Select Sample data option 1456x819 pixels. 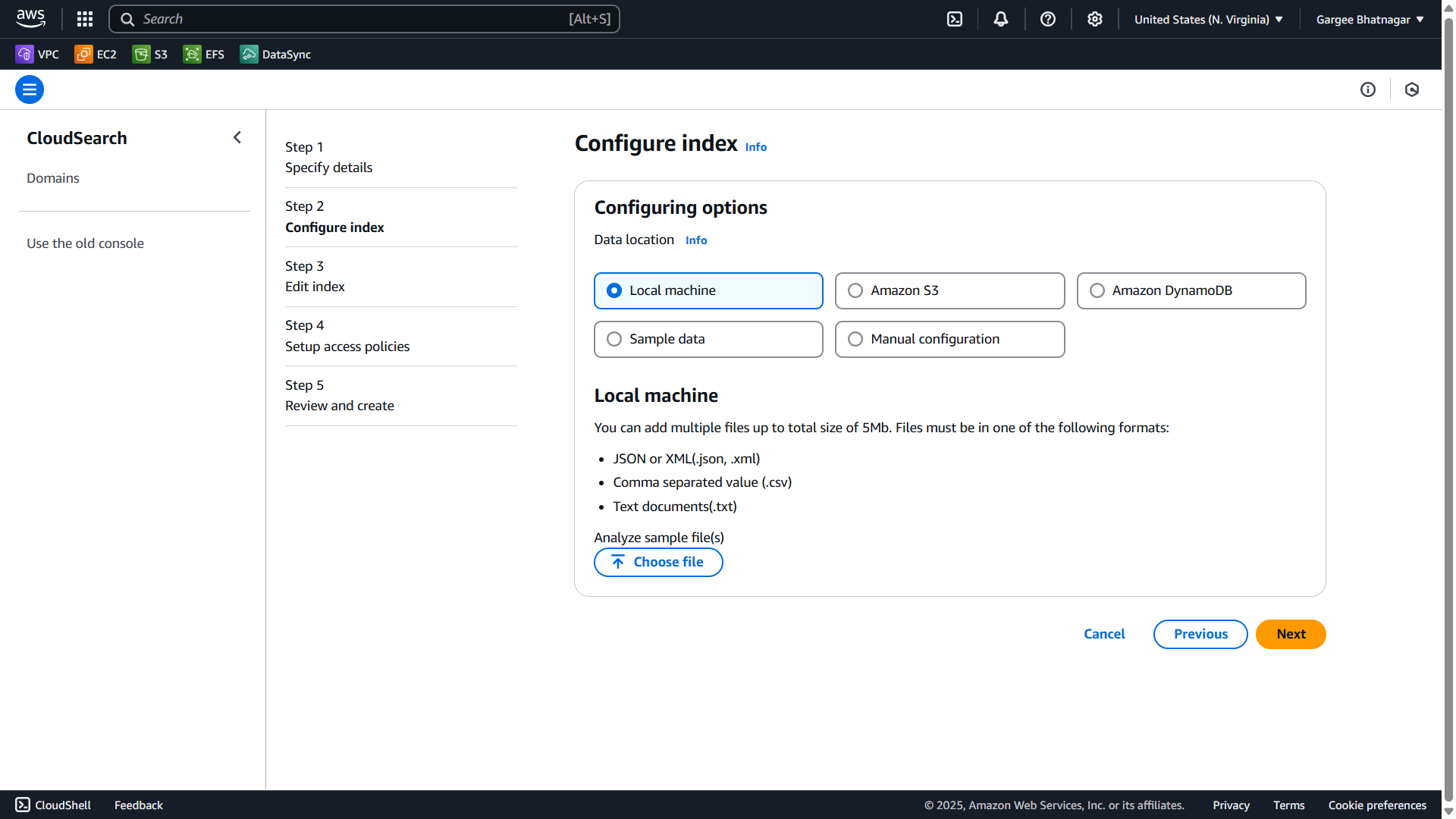(x=708, y=339)
